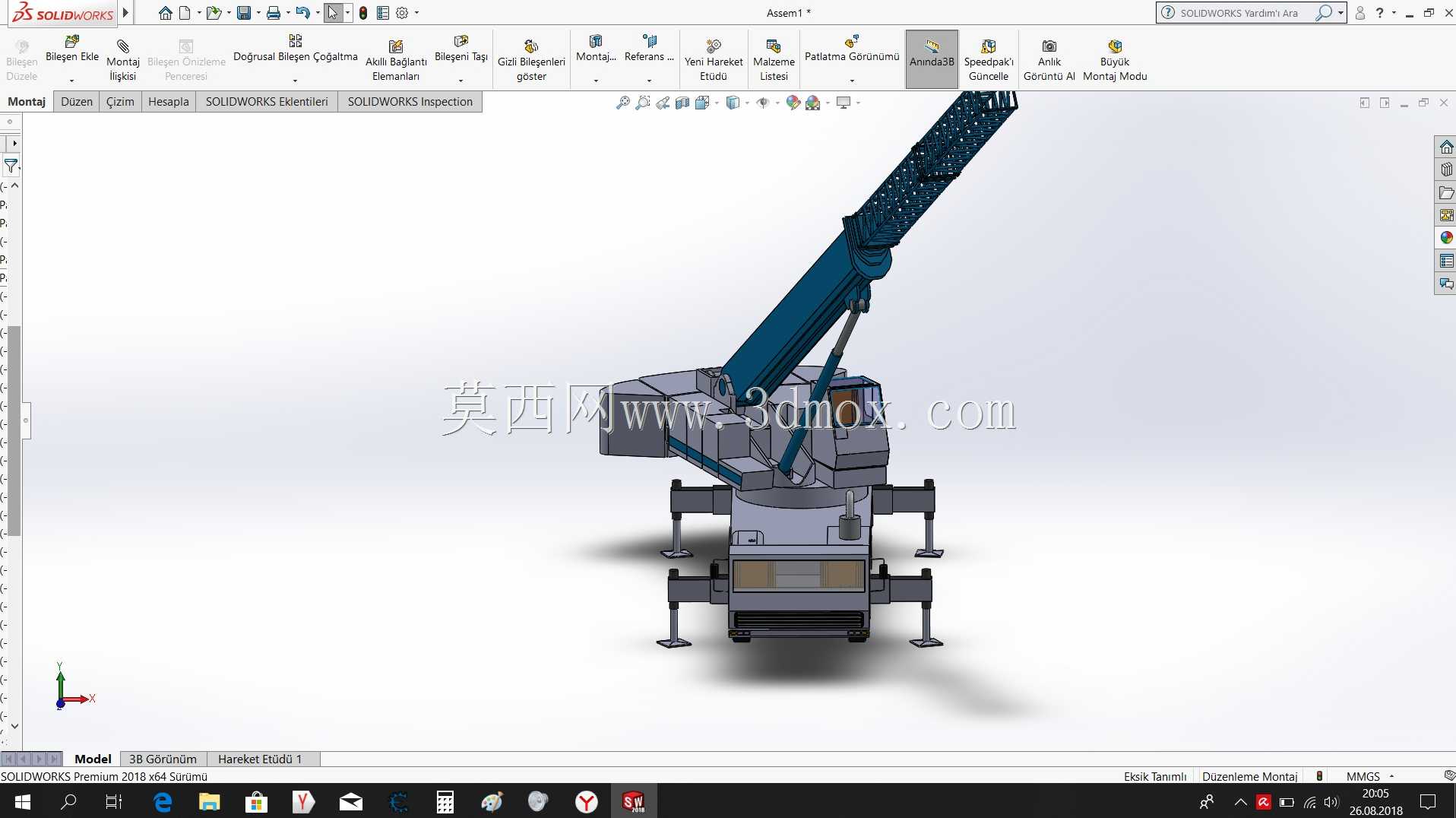1456x818 pixels.
Task: Open Microsoft Edge from taskbar
Action: [x=163, y=801]
